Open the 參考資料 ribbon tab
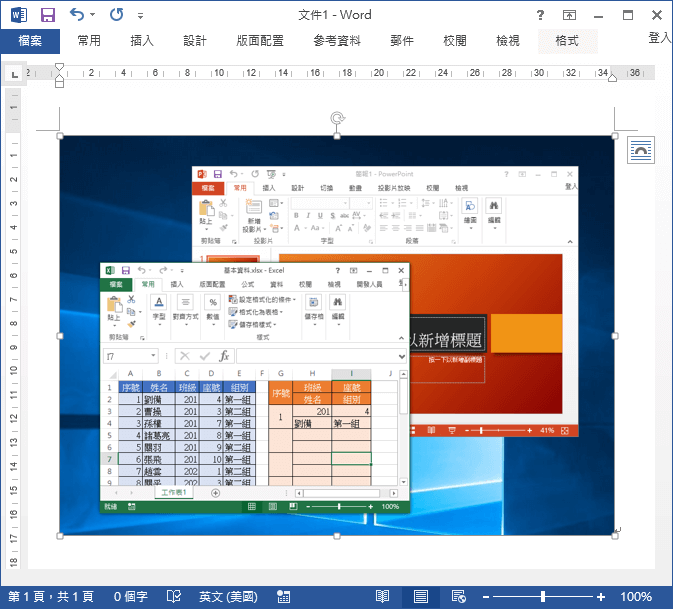Image resolution: width=673 pixels, height=609 pixels. click(x=337, y=41)
